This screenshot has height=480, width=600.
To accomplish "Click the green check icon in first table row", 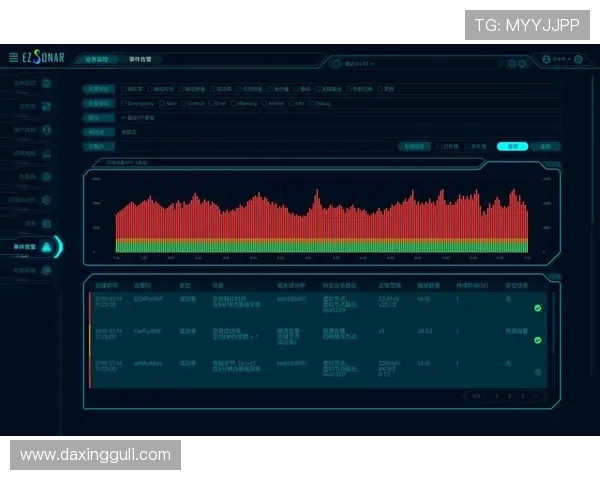I will coord(538,308).
